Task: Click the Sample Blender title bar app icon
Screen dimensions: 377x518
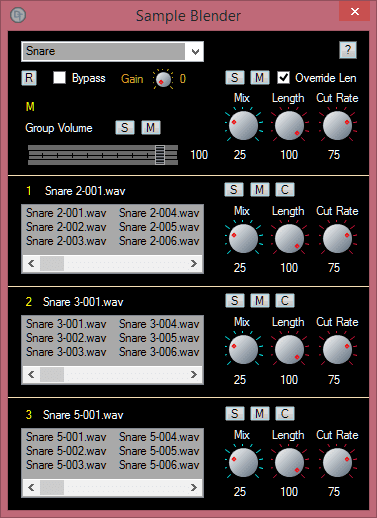Action: [18, 15]
